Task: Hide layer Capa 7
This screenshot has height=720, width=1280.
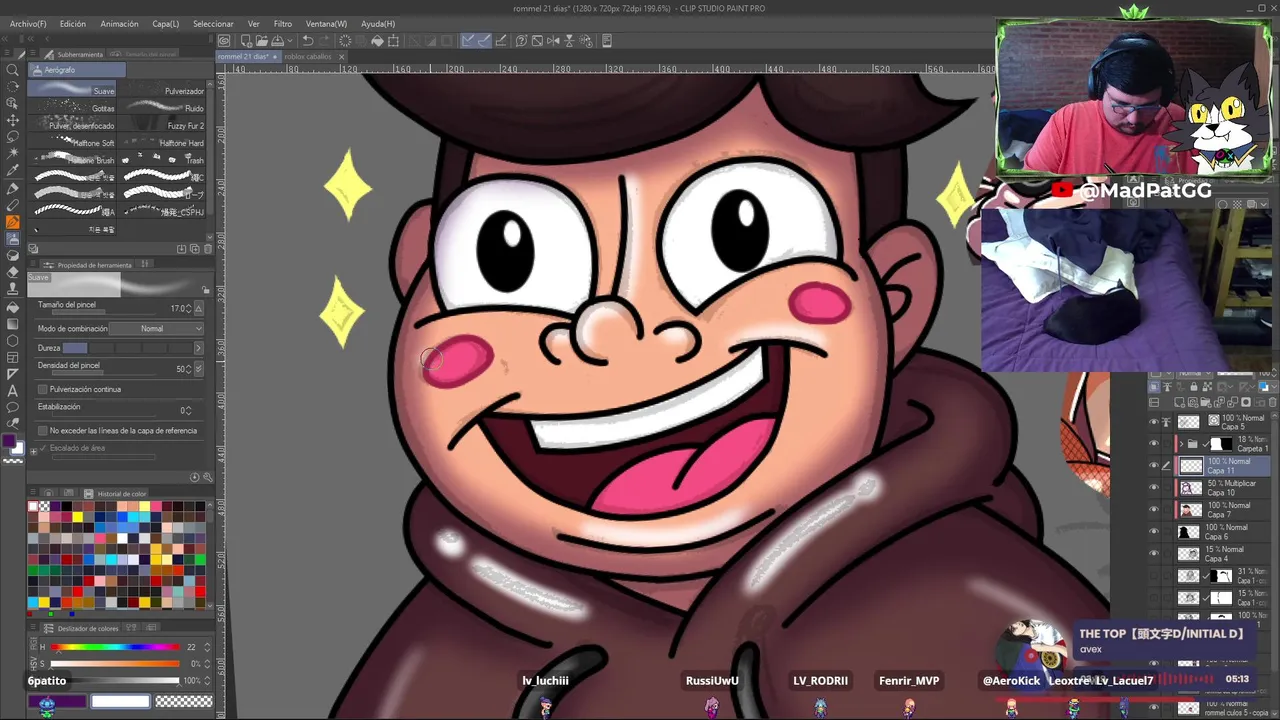Action: pyautogui.click(x=1153, y=510)
